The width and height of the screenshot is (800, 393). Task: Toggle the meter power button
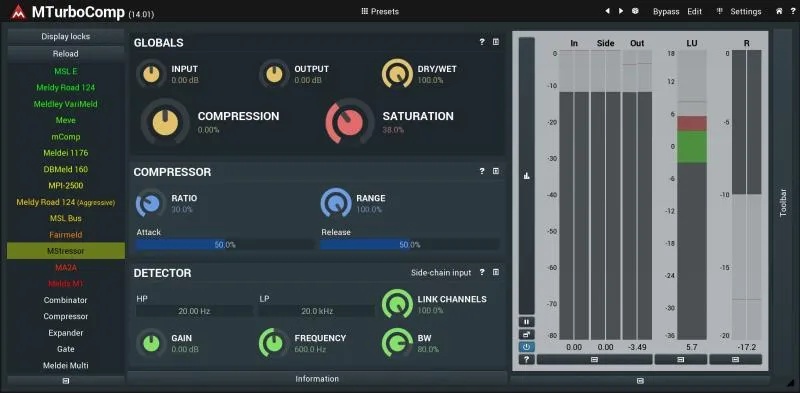[x=527, y=347]
